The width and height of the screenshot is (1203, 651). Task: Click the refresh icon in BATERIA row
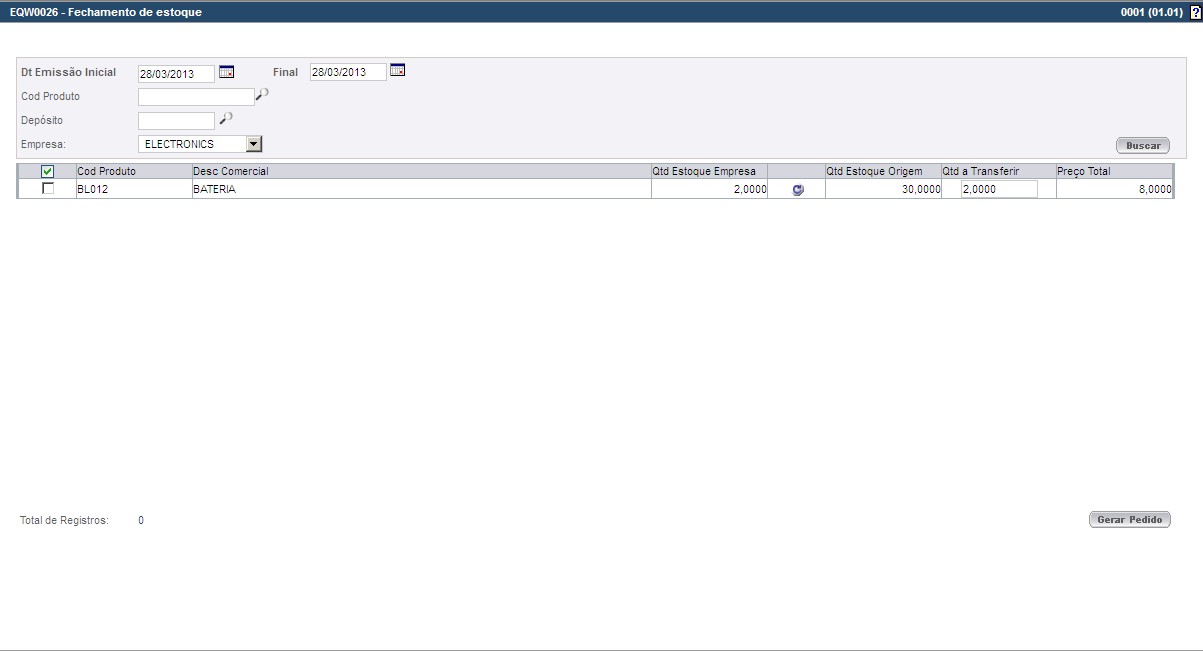pyautogui.click(x=797, y=190)
